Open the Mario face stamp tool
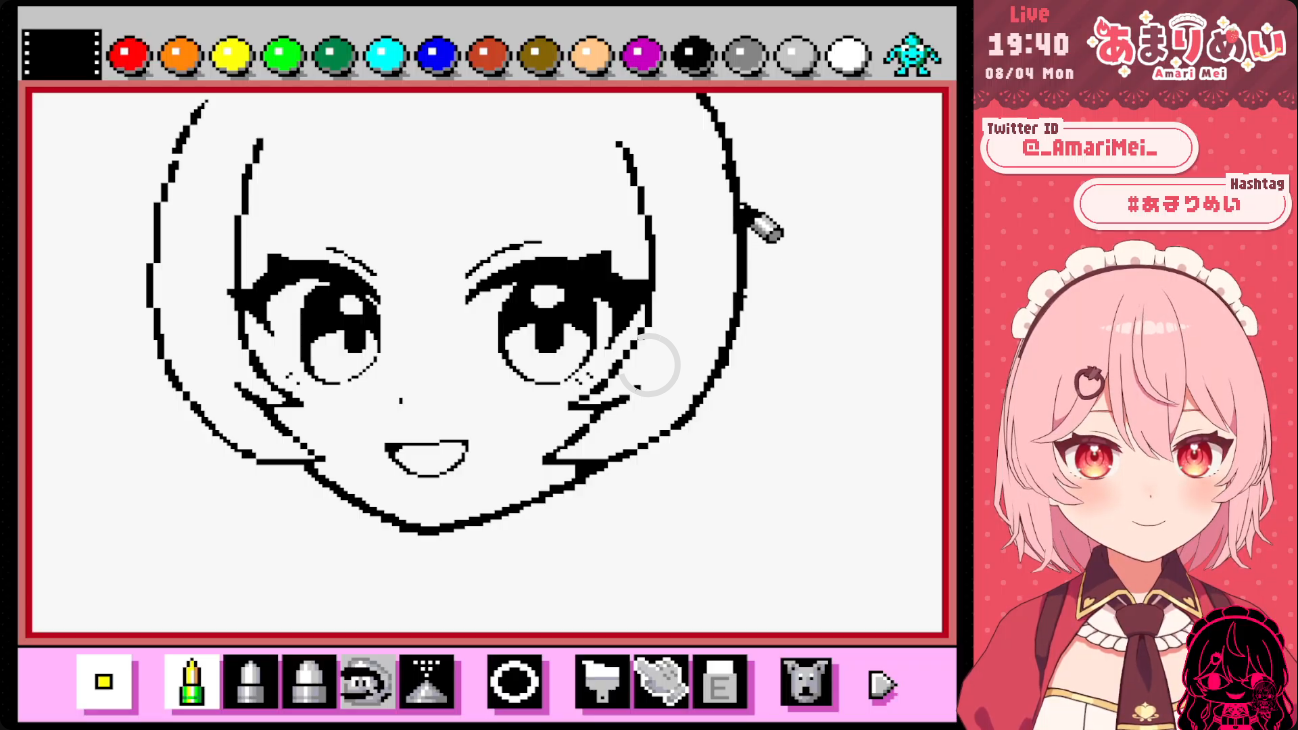The image size is (1298, 730). coord(367,682)
